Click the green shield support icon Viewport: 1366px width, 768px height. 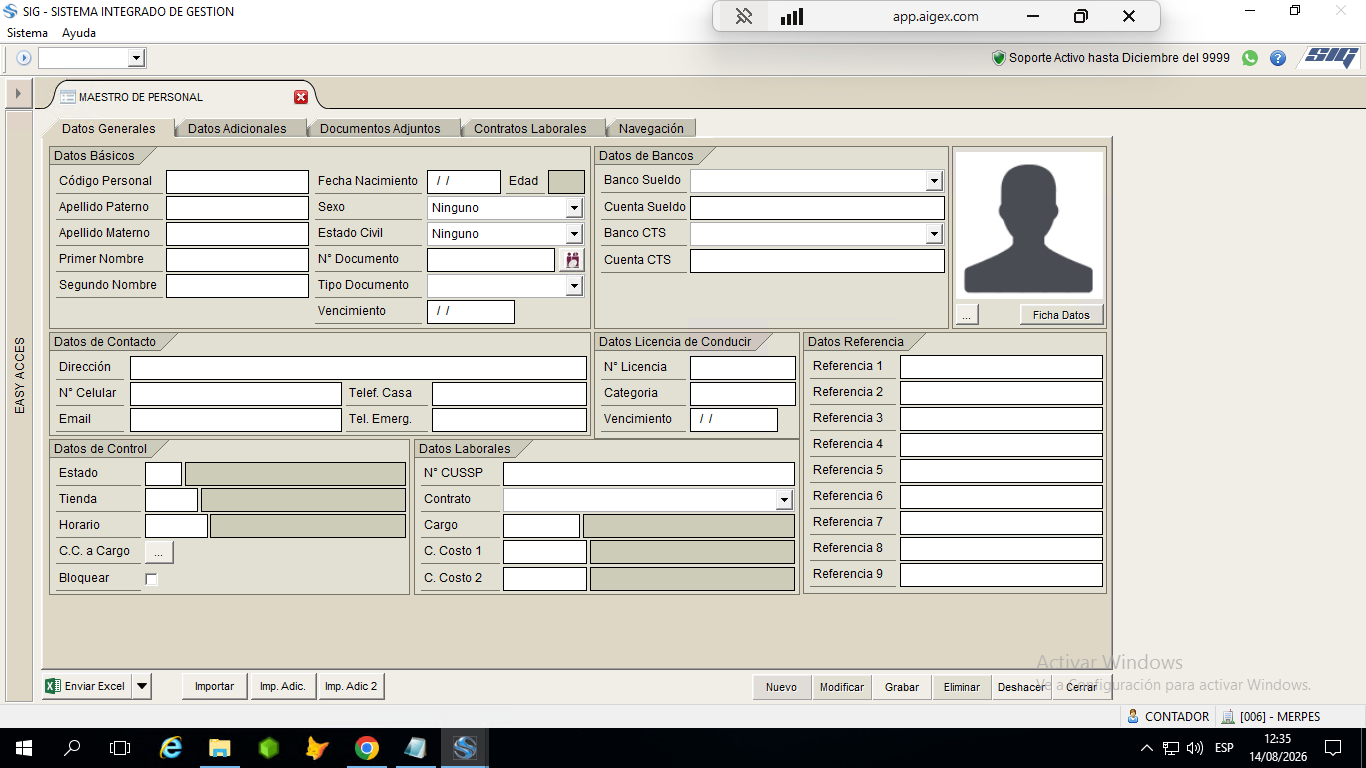[x=998, y=58]
